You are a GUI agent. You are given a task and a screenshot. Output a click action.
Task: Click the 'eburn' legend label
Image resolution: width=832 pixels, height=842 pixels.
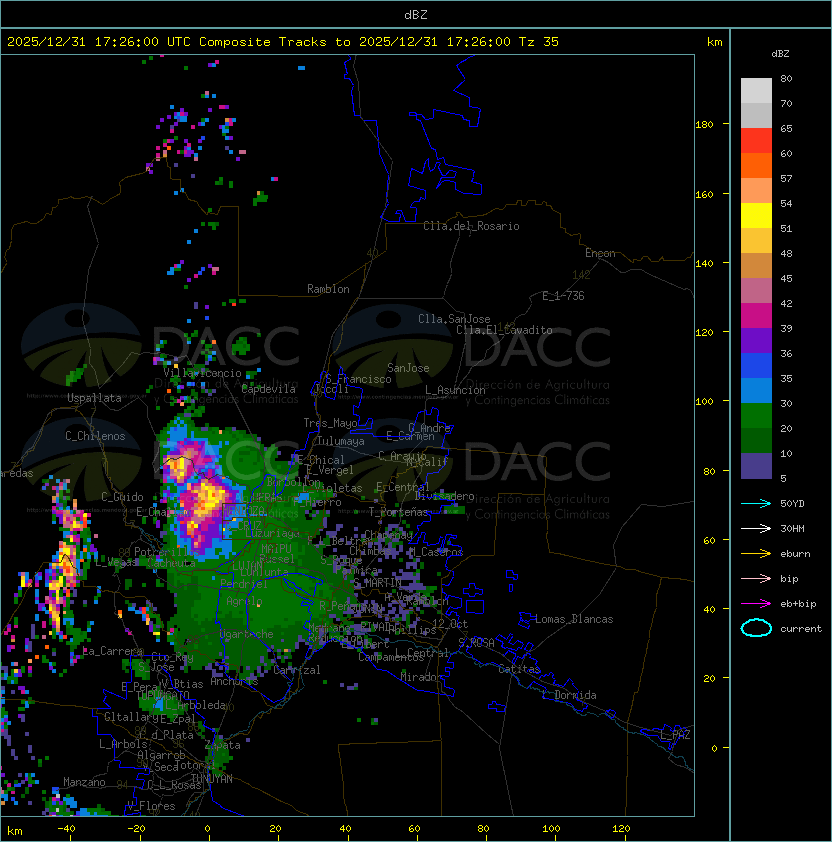tap(795, 554)
